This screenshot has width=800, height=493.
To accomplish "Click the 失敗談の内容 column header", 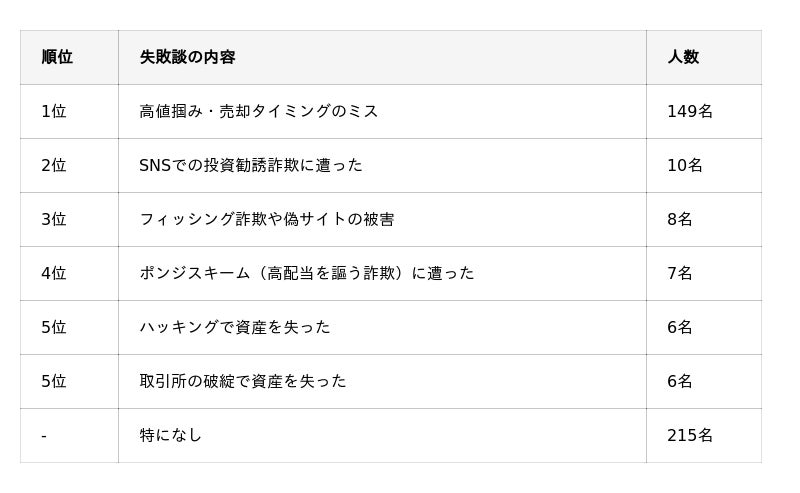I will pos(187,57).
